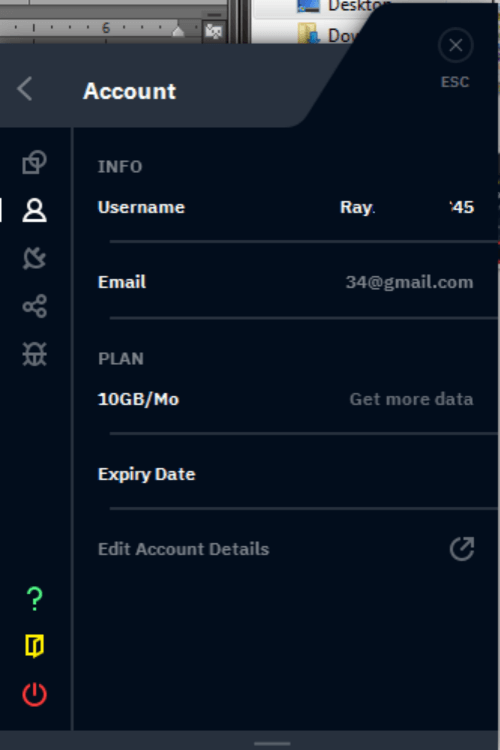
Task: Close preferences with the X button
Action: click(456, 45)
